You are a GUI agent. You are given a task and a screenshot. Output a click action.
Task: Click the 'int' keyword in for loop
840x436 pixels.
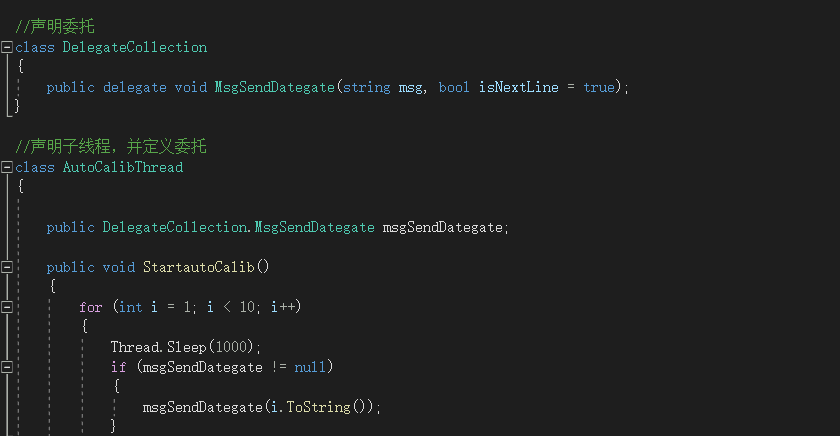click(130, 307)
